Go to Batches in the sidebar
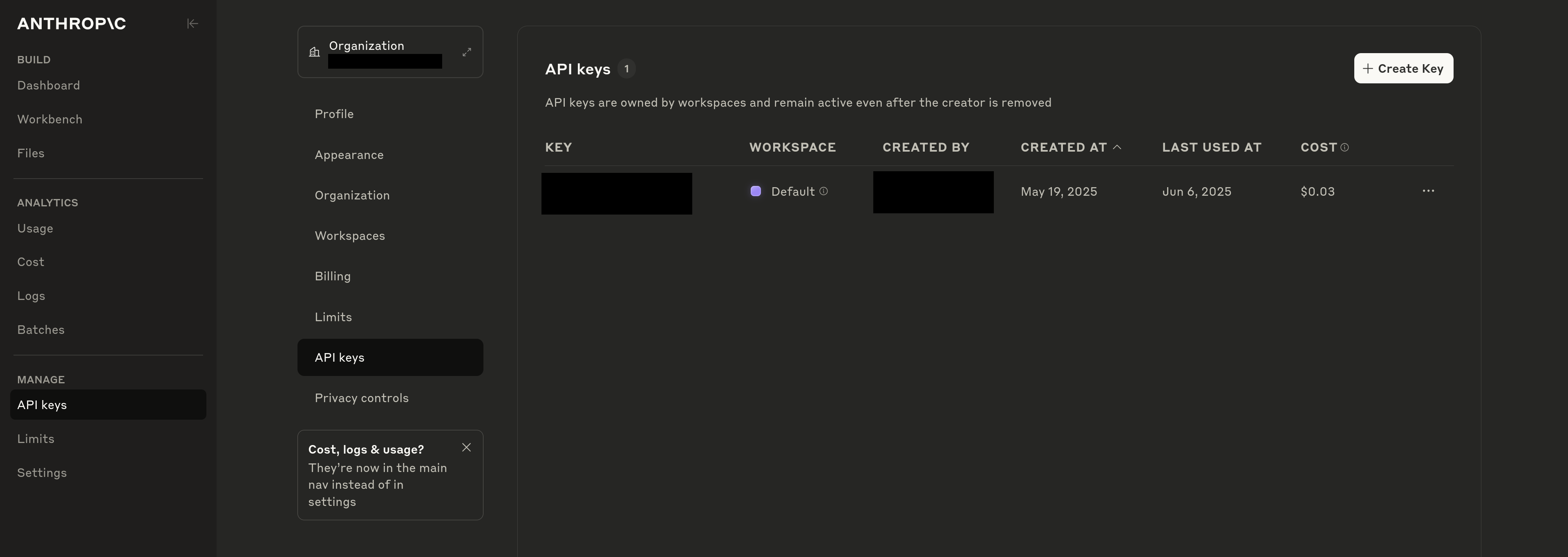Image resolution: width=1568 pixels, height=557 pixels. click(41, 329)
